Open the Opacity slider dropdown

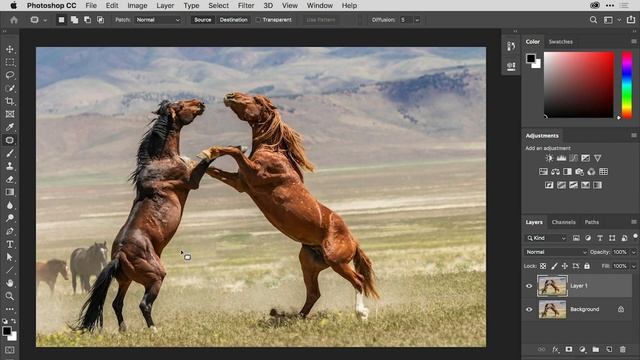pyautogui.click(x=633, y=252)
